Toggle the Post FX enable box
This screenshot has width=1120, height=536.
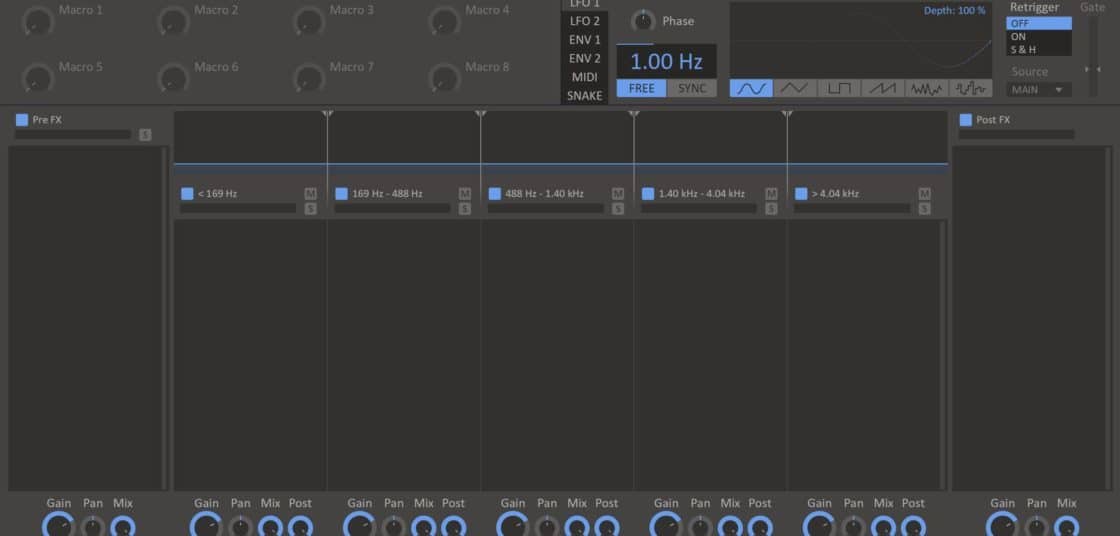click(x=966, y=119)
